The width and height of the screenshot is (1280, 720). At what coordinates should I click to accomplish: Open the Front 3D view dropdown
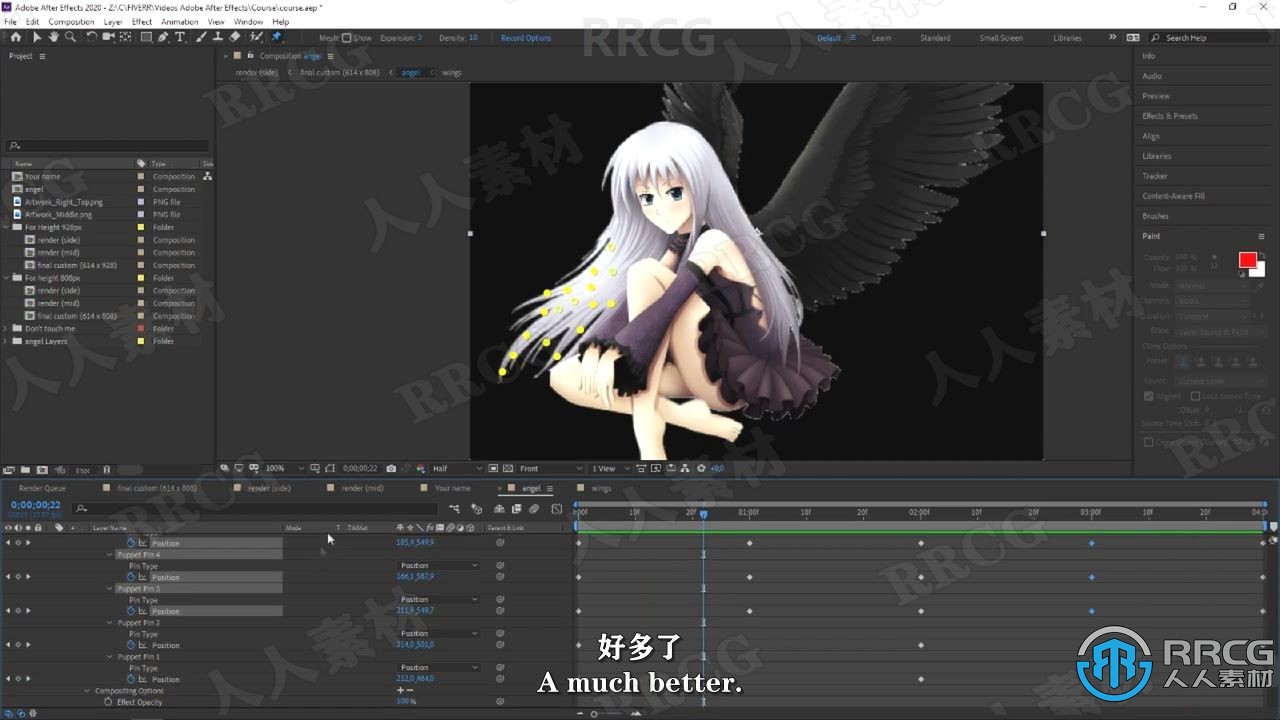[x=551, y=468]
